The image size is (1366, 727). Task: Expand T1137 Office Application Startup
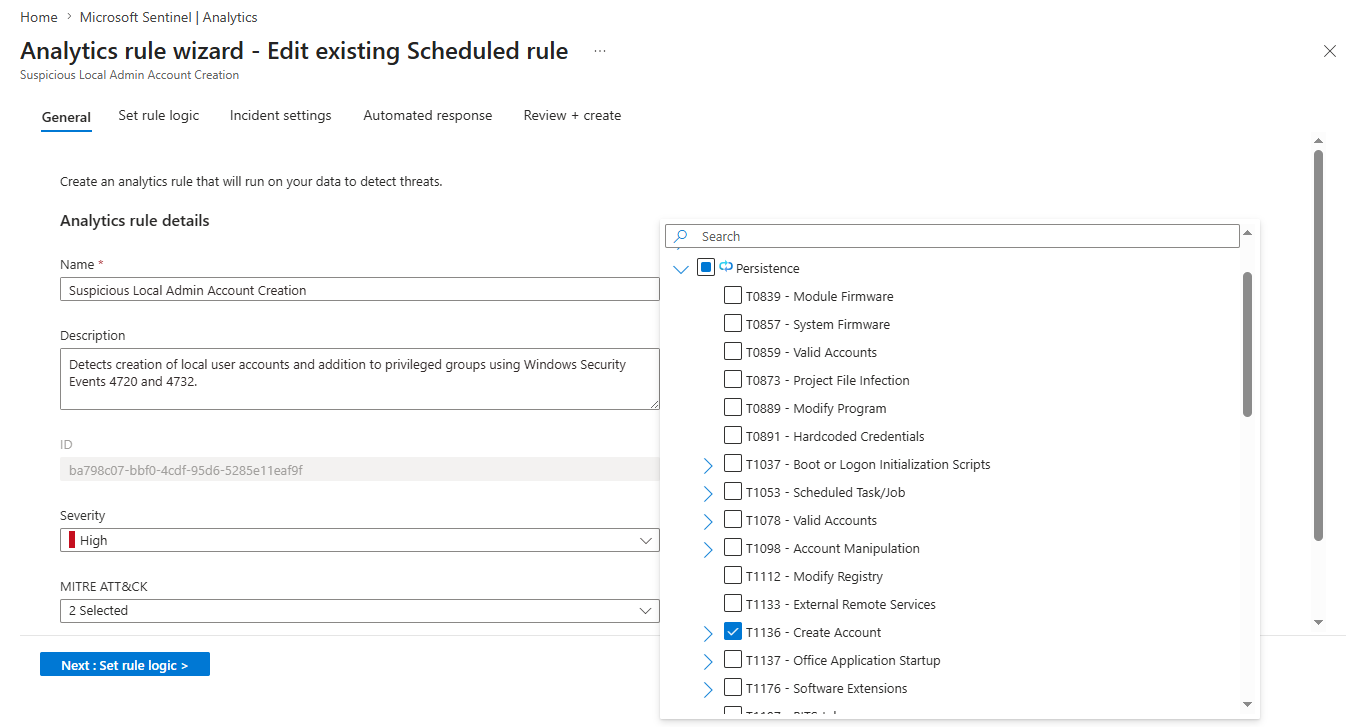708,661
